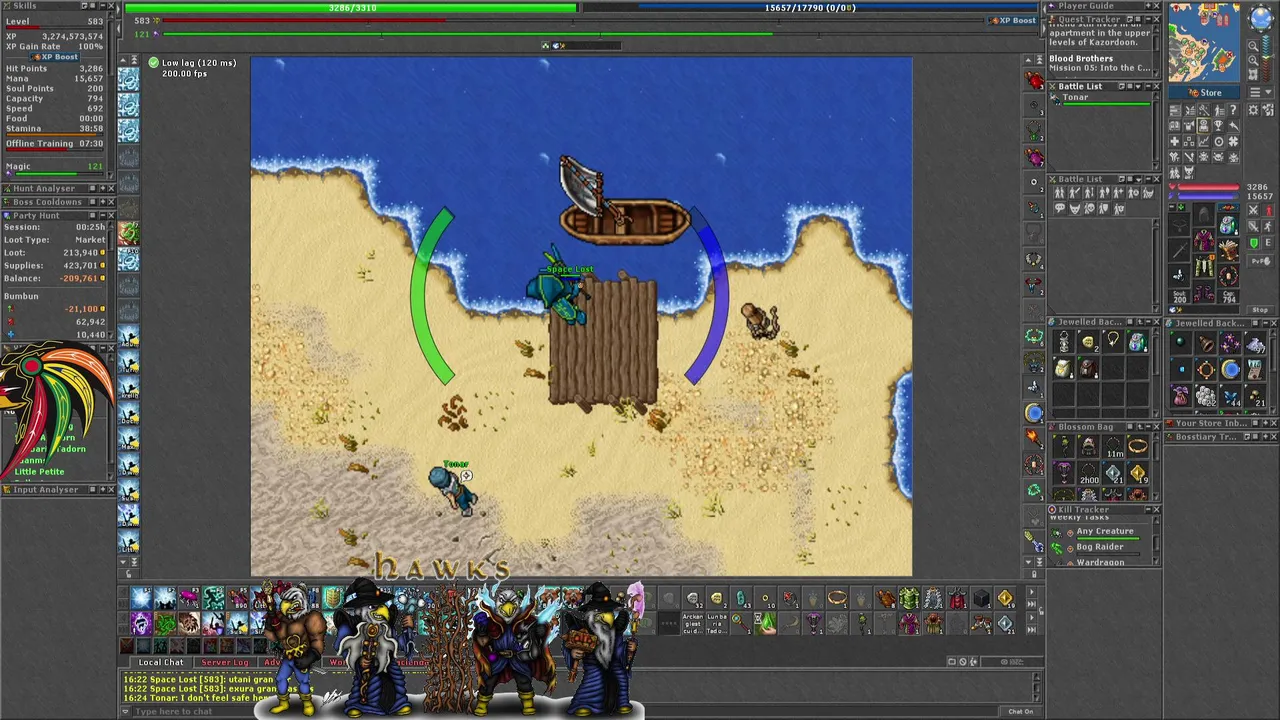Click the bell item in second Jewelled Backpack

1206,342
